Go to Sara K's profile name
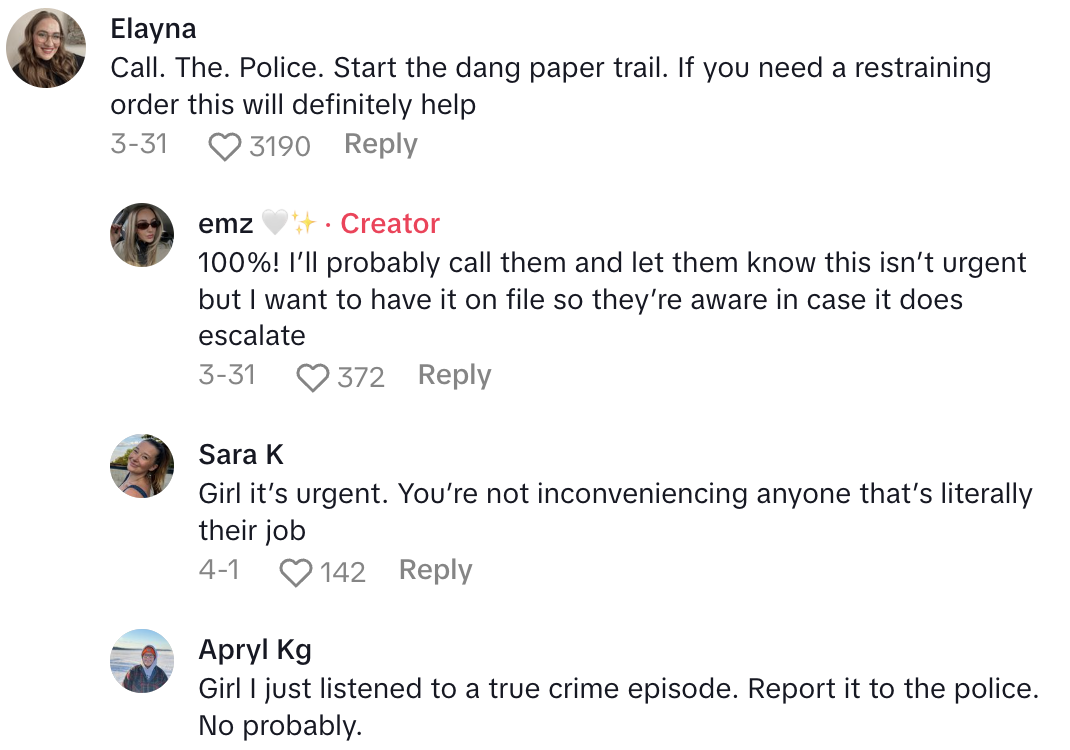Image resolution: width=1070 pixels, height=750 pixels. pyautogui.click(x=241, y=455)
